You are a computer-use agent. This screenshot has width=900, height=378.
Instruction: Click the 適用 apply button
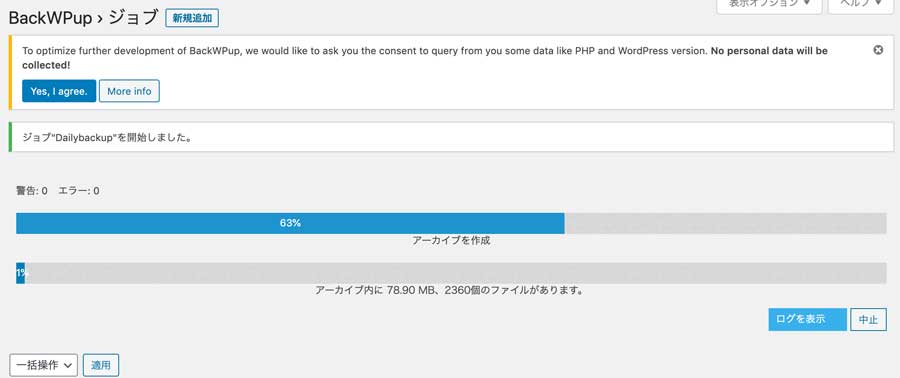click(x=101, y=365)
